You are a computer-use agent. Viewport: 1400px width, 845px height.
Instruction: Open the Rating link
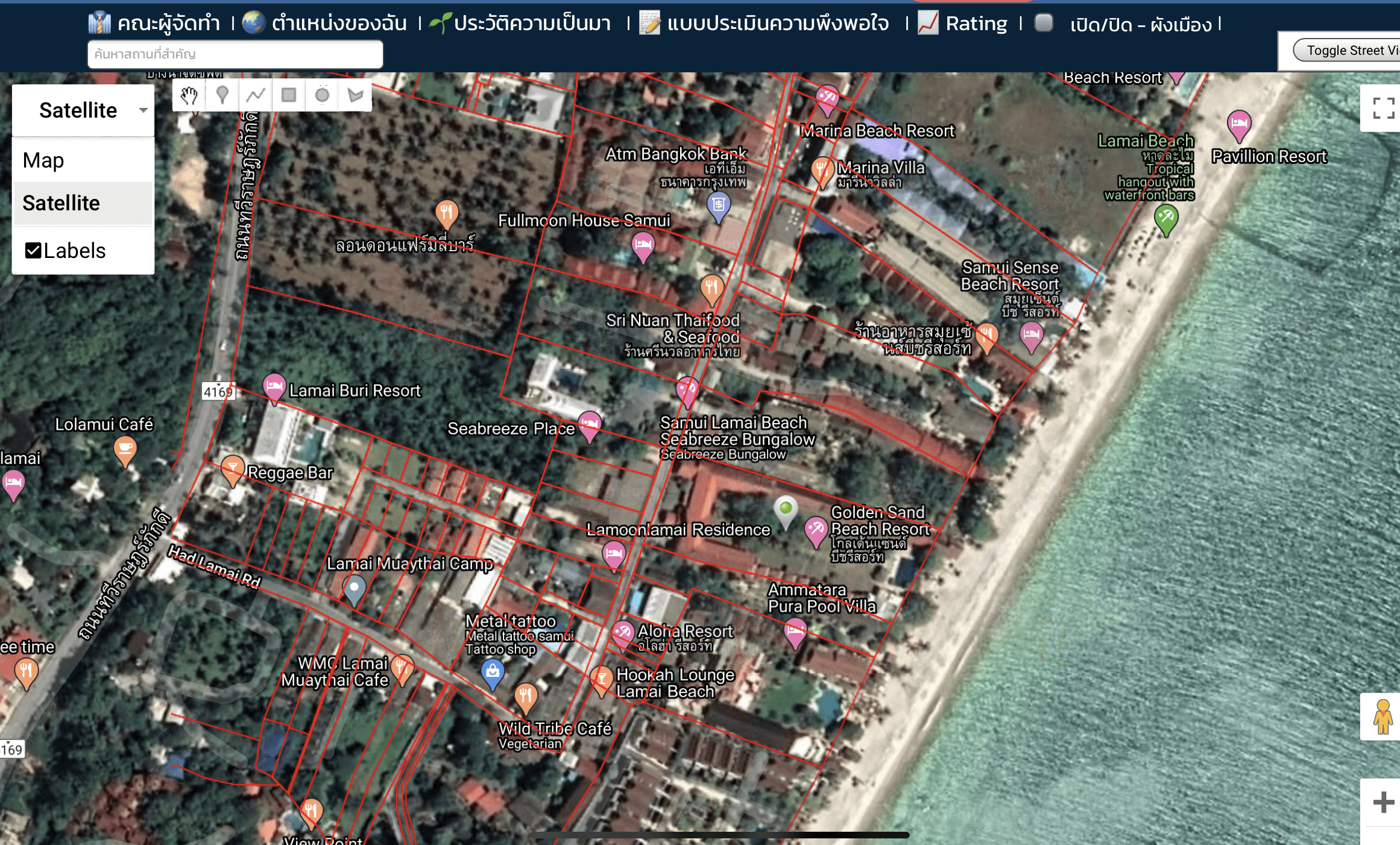click(x=976, y=24)
